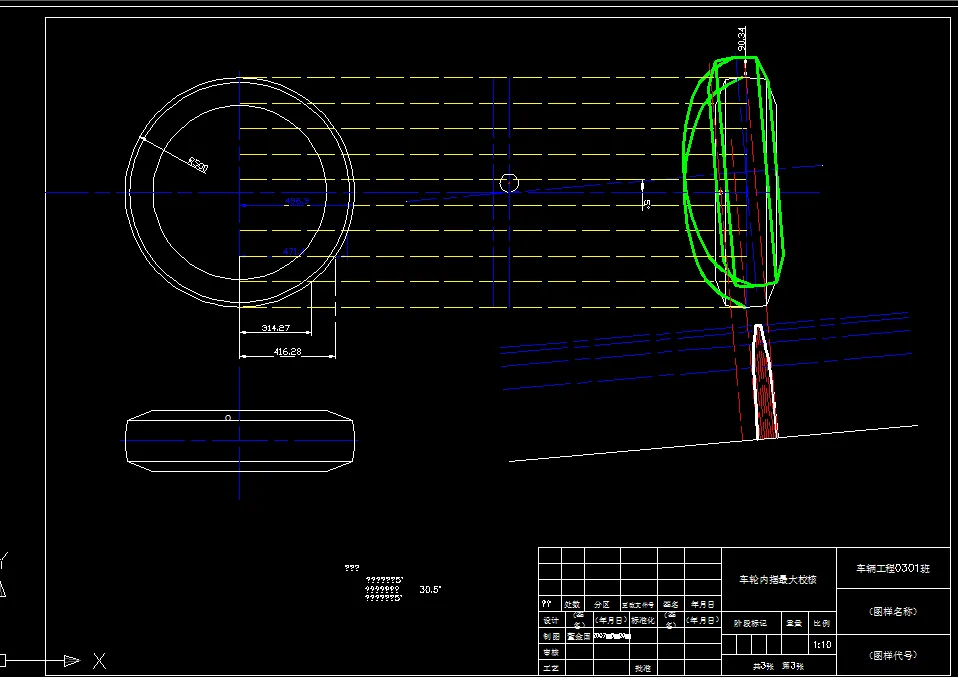
Task: Click the 审核 row label
Action: click(550, 652)
